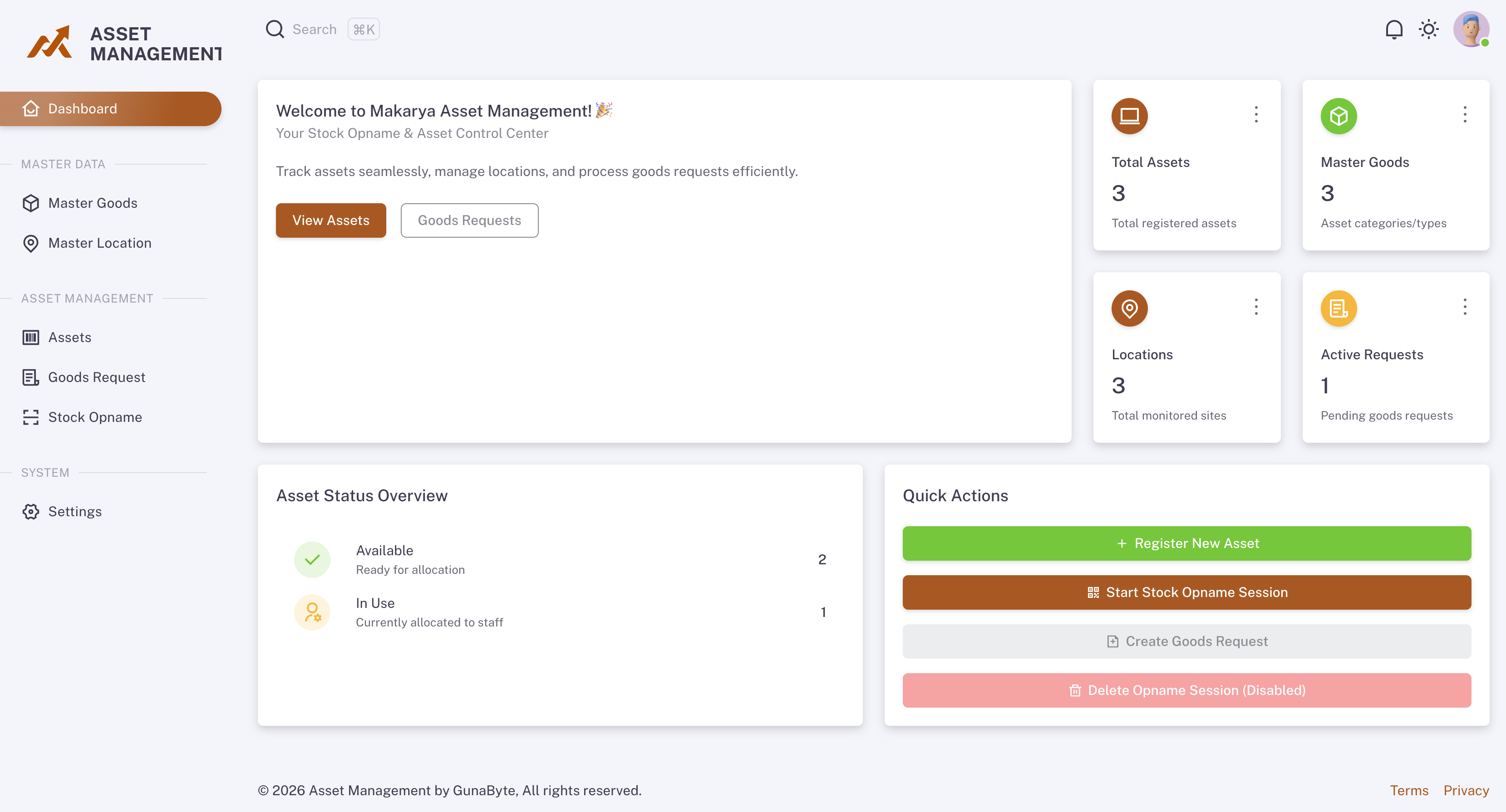Click the Goods Requests outlined button
Viewport: 1506px width, 812px height.
pyautogui.click(x=469, y=220)
